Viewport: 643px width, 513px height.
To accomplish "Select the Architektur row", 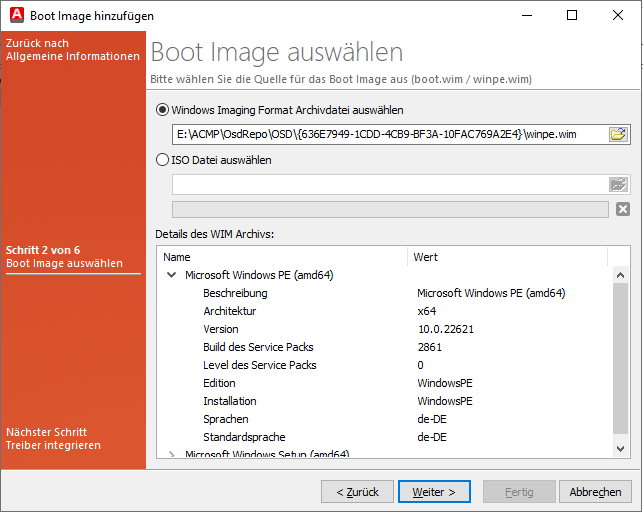I will (385, 311).
